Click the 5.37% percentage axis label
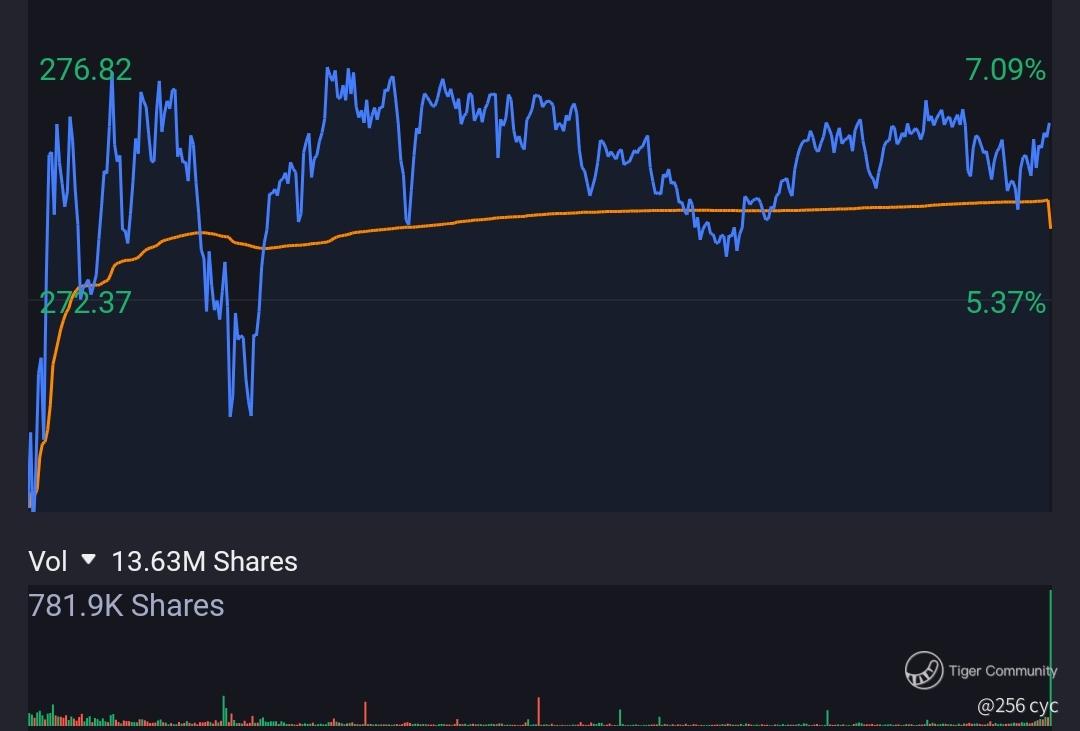The width and height of the screenshot is (1080, 731). tap(1006, 303)
